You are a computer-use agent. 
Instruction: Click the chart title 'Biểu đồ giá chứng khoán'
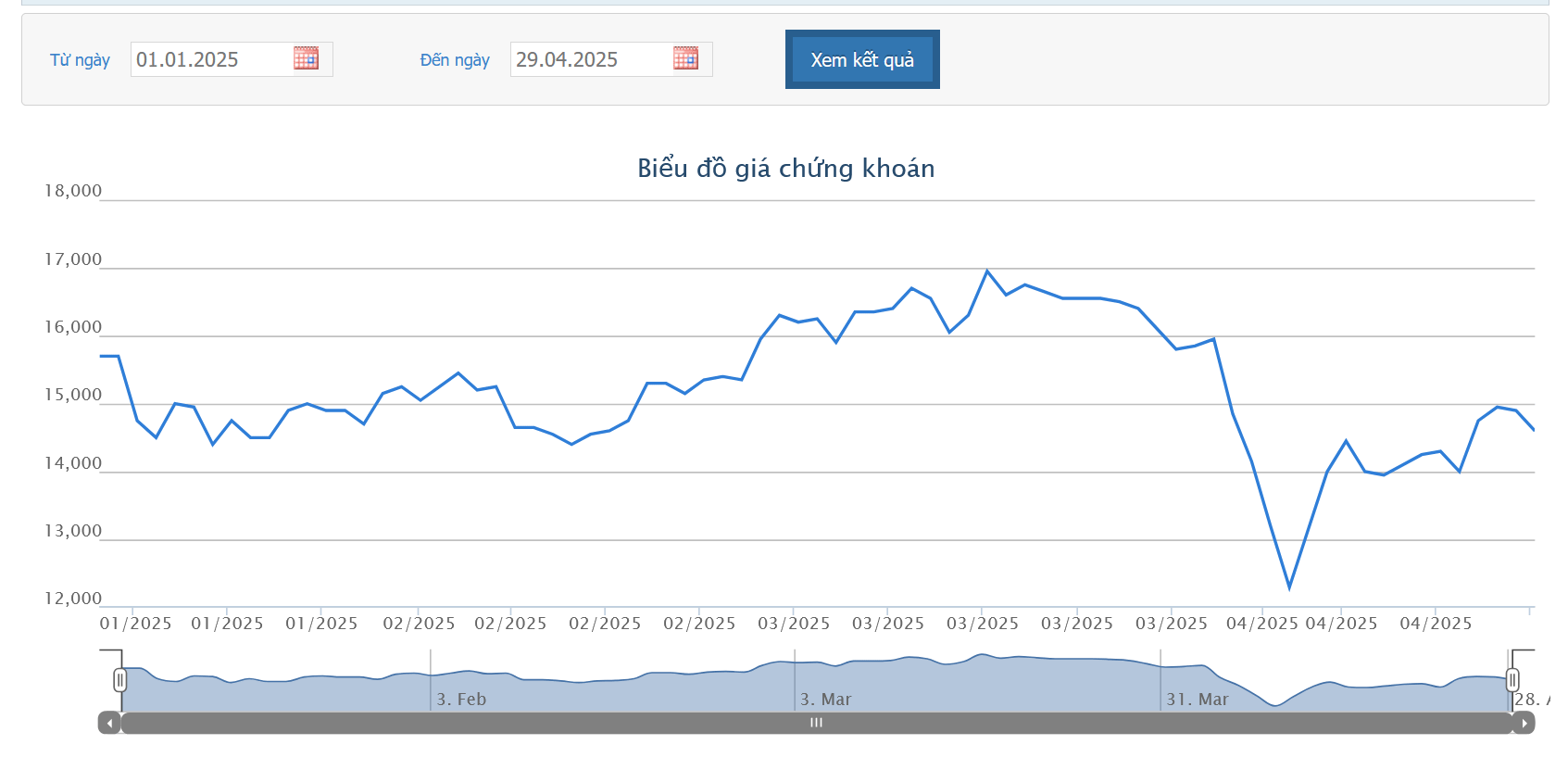pos(785,169)
